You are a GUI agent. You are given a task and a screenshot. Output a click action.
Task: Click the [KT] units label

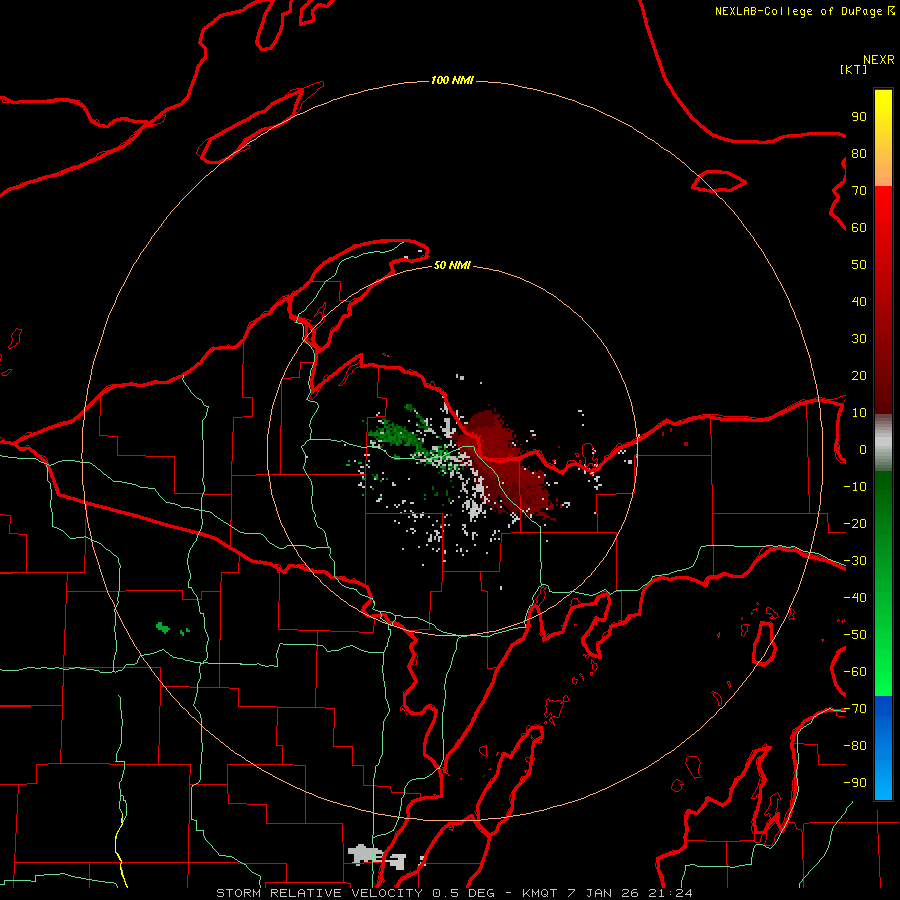[x=854, y=69]
